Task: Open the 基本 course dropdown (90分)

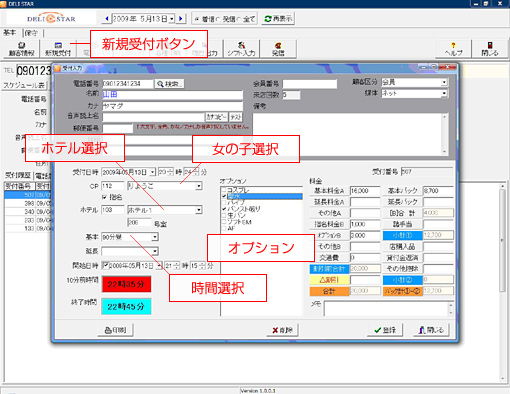Action: 155,237
